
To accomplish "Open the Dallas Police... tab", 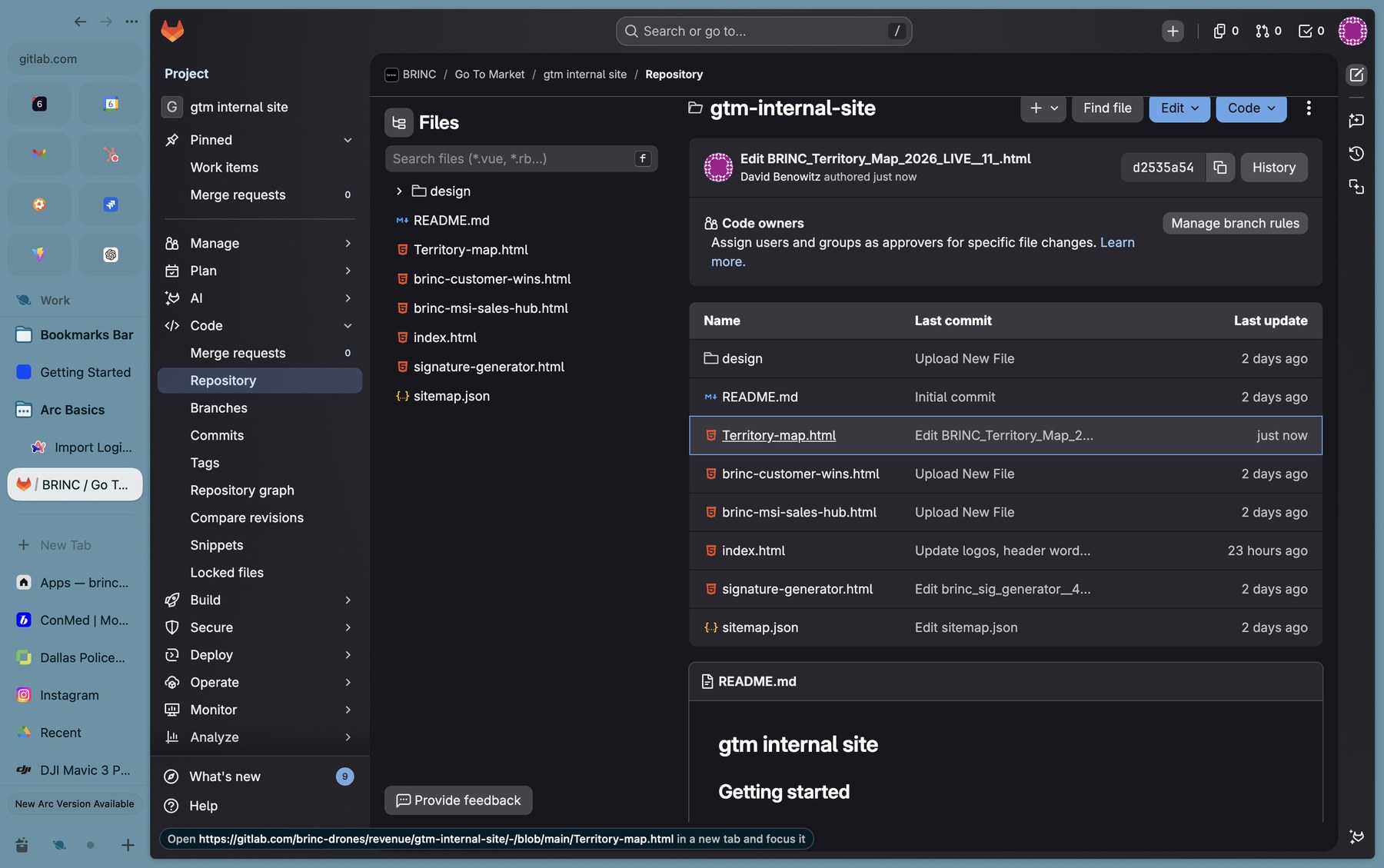I will pyautogui.click(x=75, y=658).
